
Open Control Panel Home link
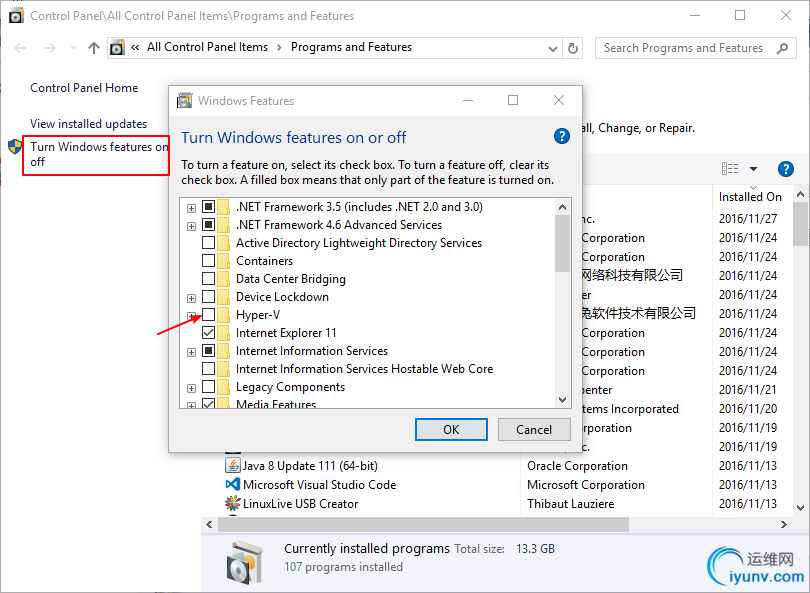pyautogui.click(x=84, y=88)
